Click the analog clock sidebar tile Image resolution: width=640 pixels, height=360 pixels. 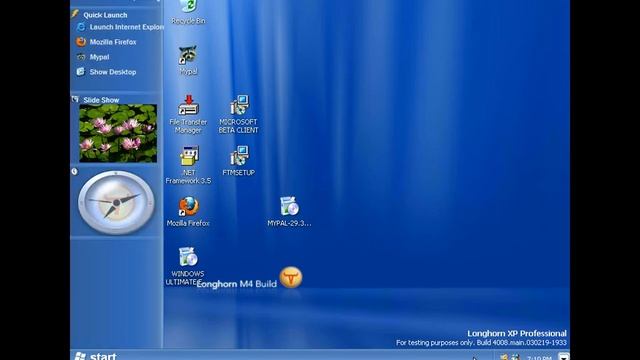116,202
